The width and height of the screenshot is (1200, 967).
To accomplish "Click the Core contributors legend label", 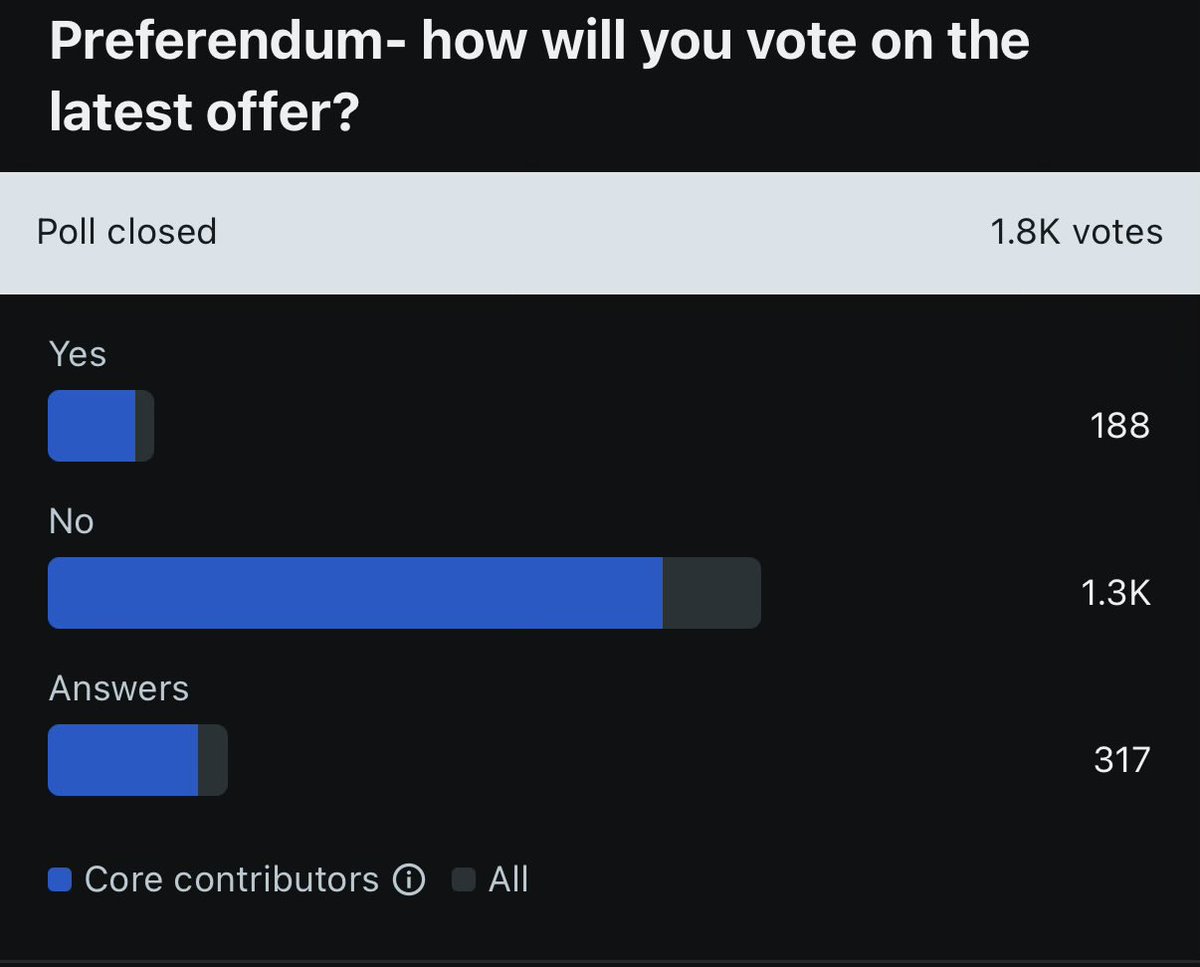I will 231,880.
